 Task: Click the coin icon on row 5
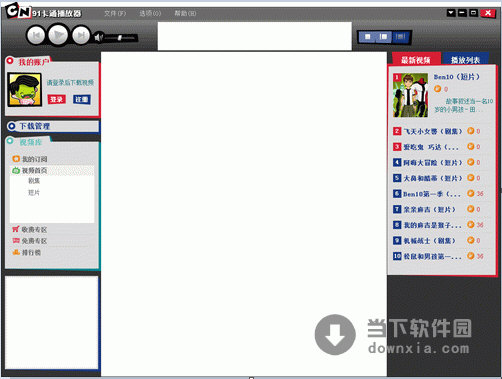pos(470,177)
